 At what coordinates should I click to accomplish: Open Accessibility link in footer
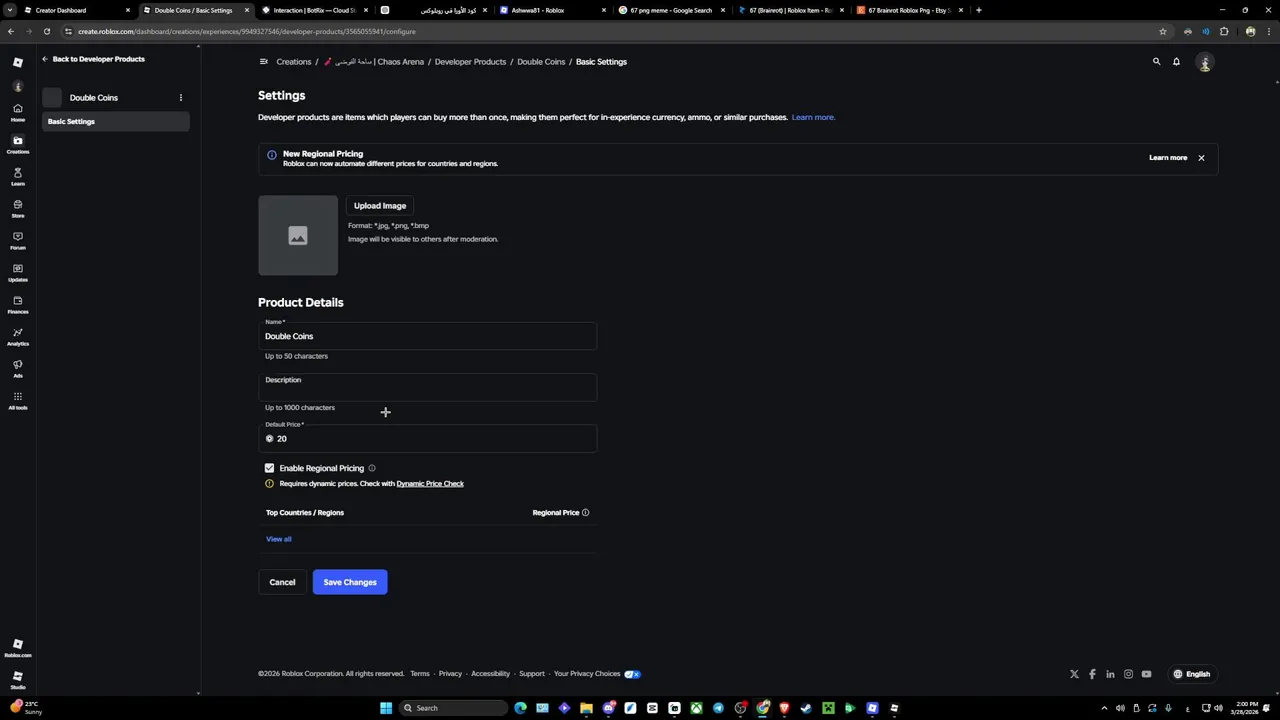[x=491, y=674]
